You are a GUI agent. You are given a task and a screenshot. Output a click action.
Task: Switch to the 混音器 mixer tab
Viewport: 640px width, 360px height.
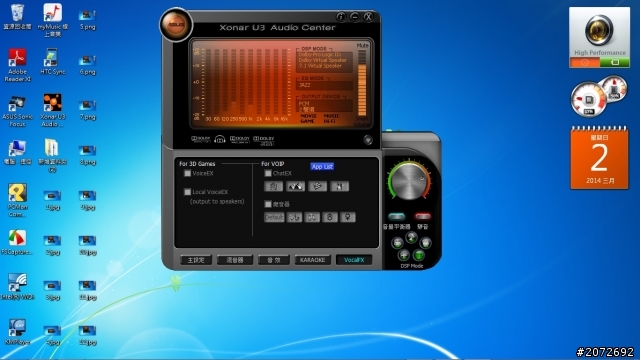pyautogui.click(x=235, y=260)
